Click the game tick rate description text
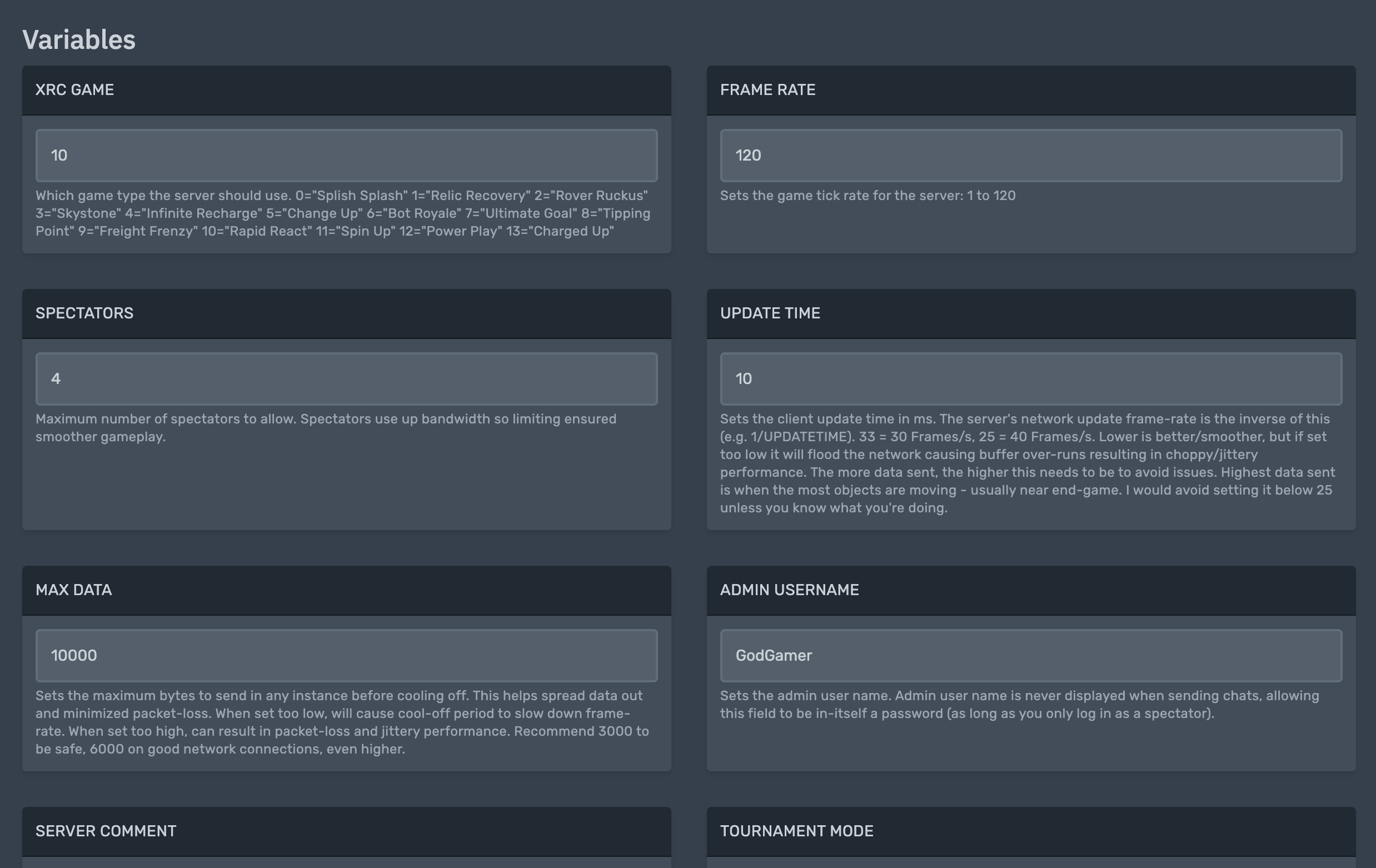This screenshot has width=1376, height=868. (x=868, y=196)
